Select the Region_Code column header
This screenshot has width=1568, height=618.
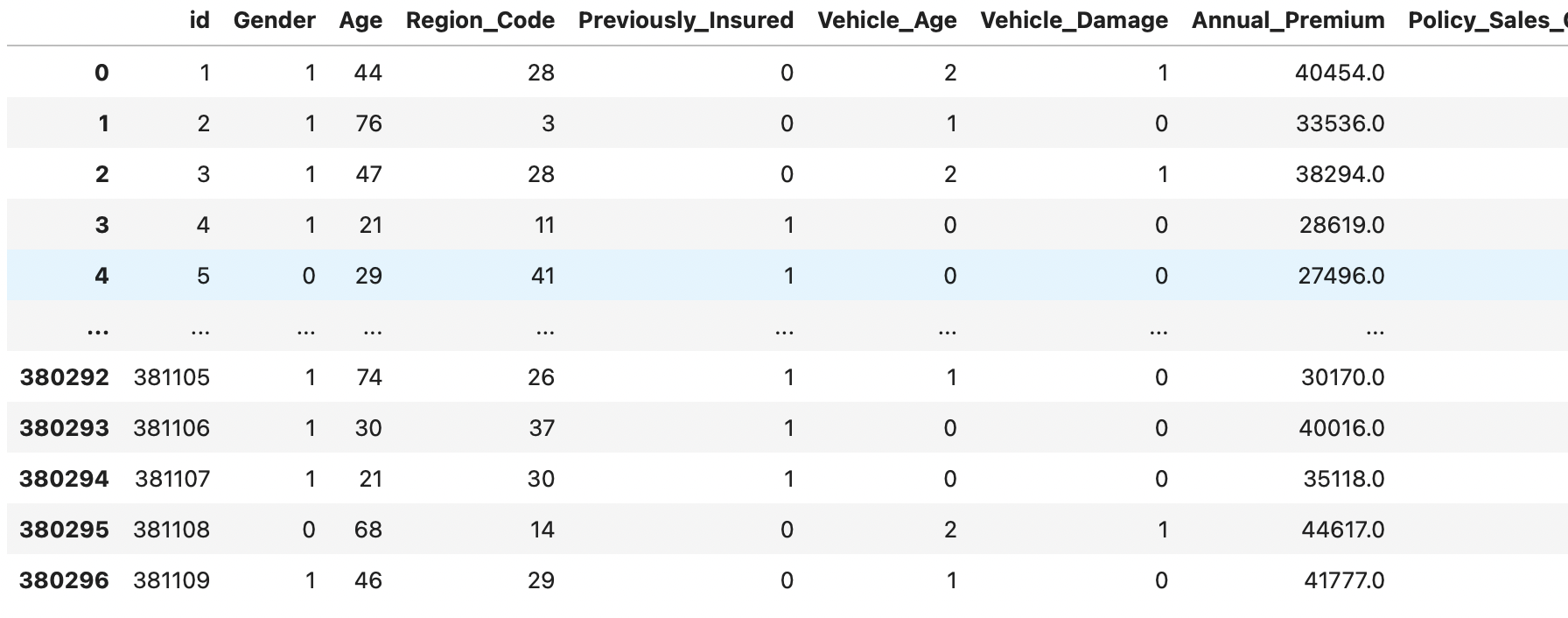tap(480, 21)
